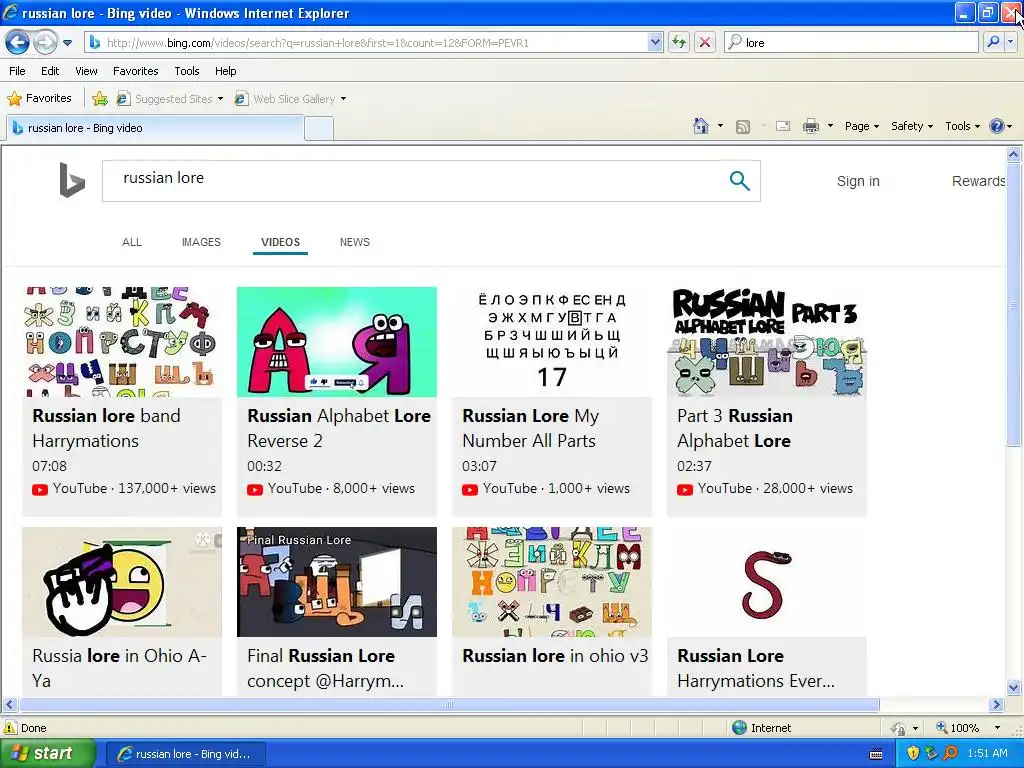The image size is (1024, 768).
Task: Click the vertical scrollbar down arrow
Action: (x=1014, y=687)
